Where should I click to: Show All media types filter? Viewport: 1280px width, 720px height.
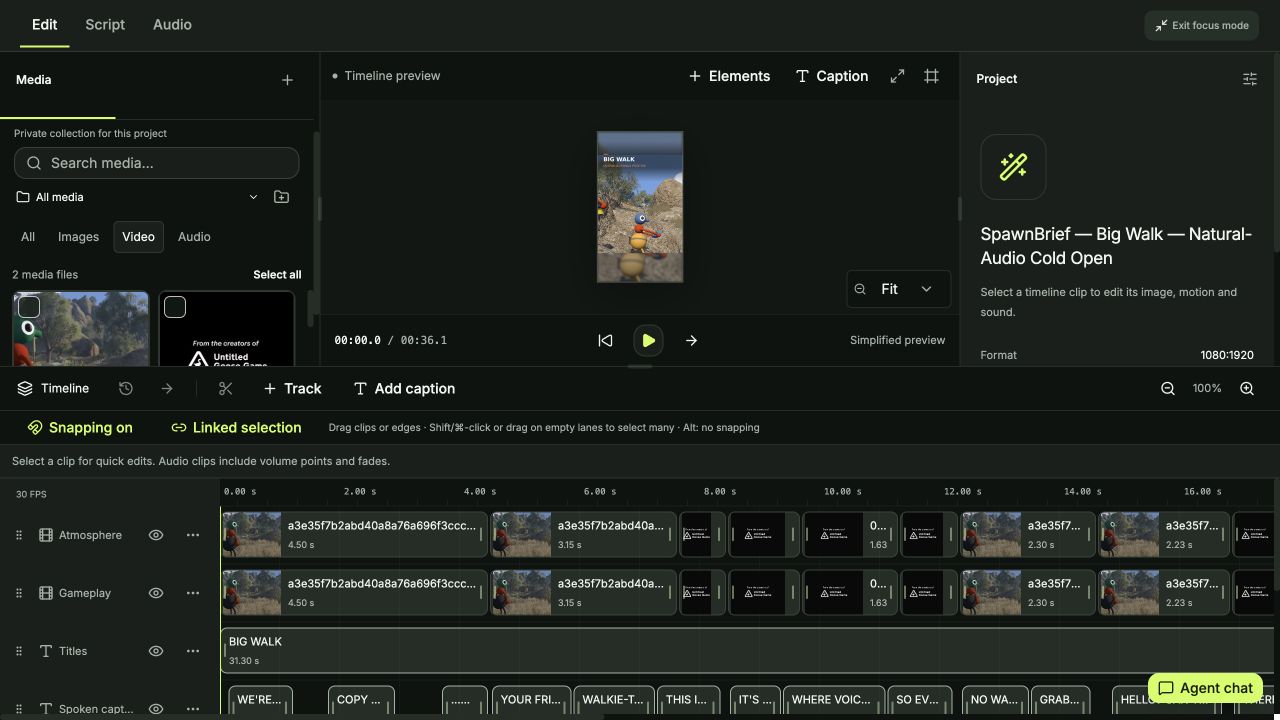point(28,237)
